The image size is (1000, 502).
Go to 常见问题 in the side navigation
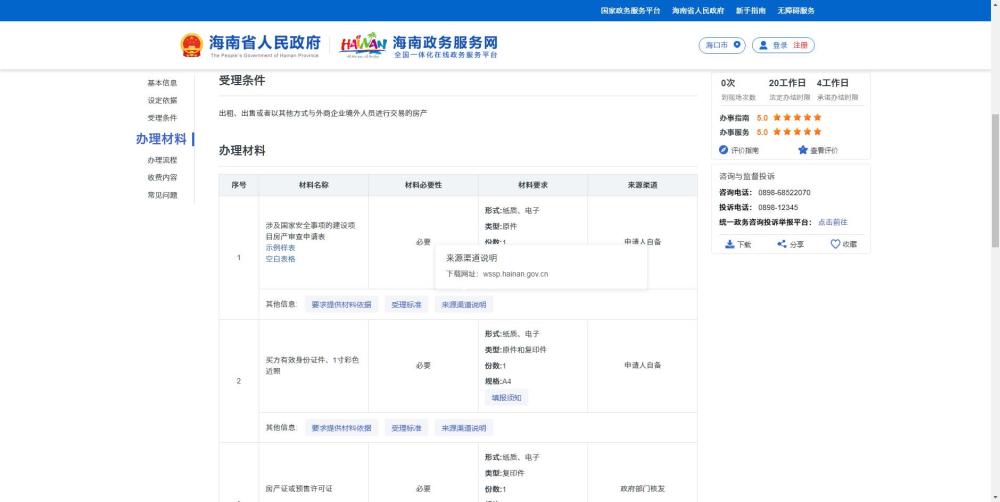[x=162, y=195]
